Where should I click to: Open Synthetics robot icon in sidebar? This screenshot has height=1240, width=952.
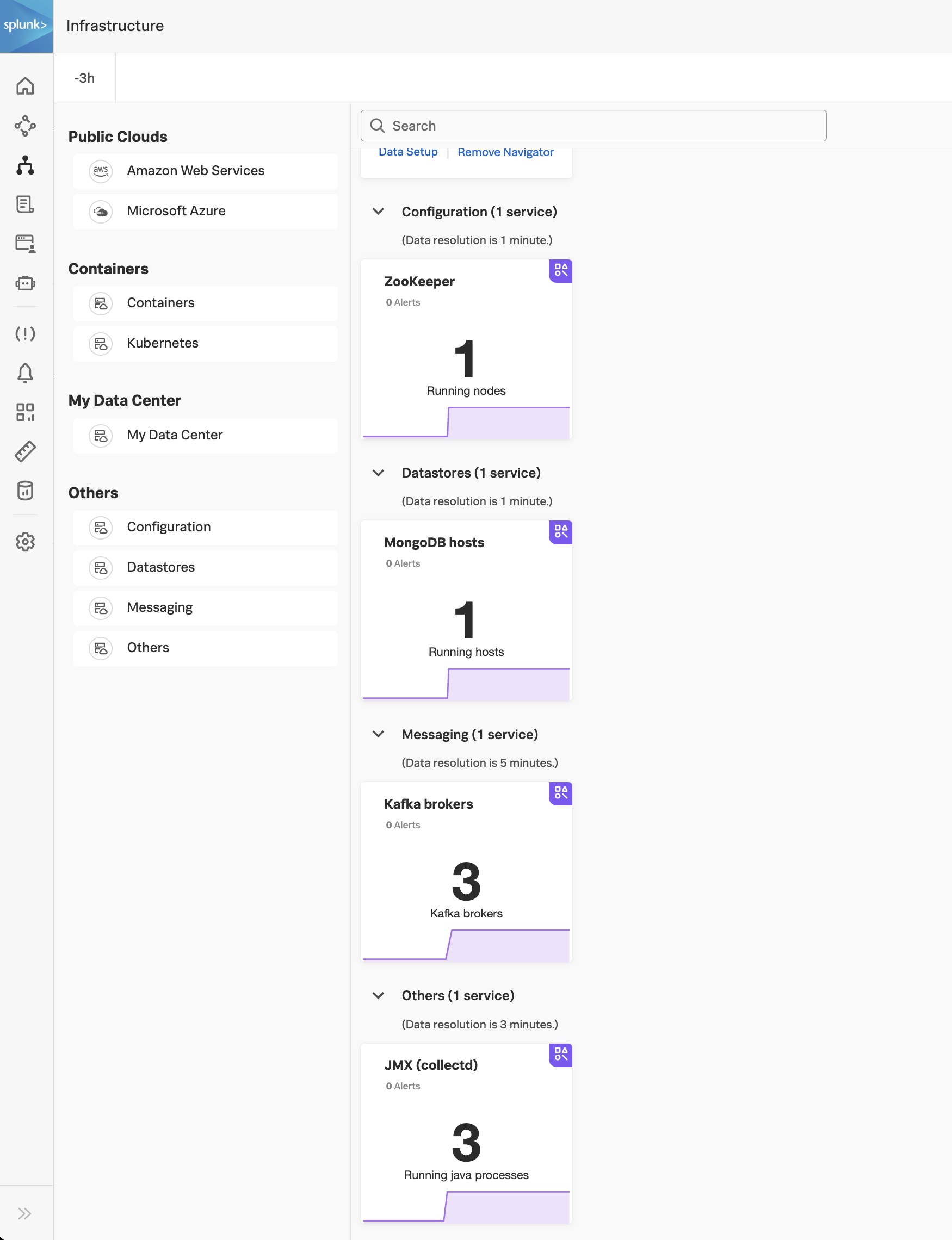click(26, 283)
